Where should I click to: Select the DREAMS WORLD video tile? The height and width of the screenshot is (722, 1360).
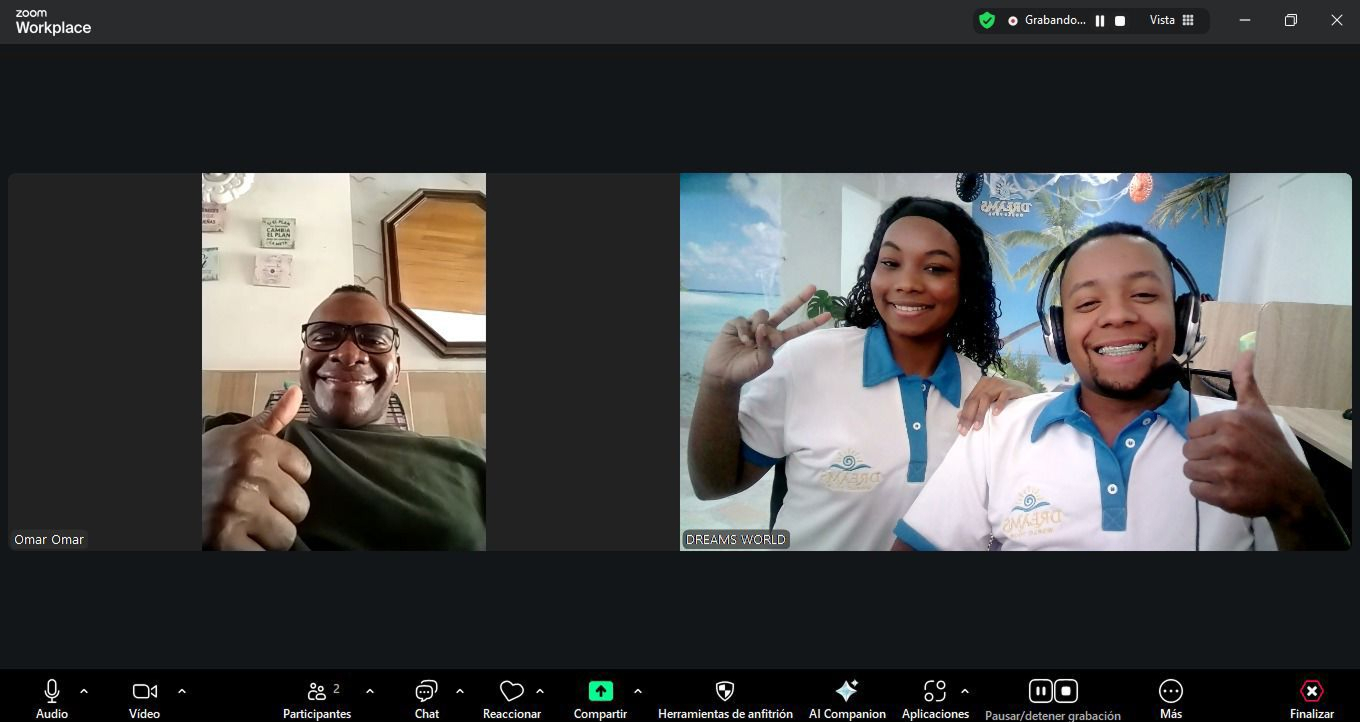1015,362
